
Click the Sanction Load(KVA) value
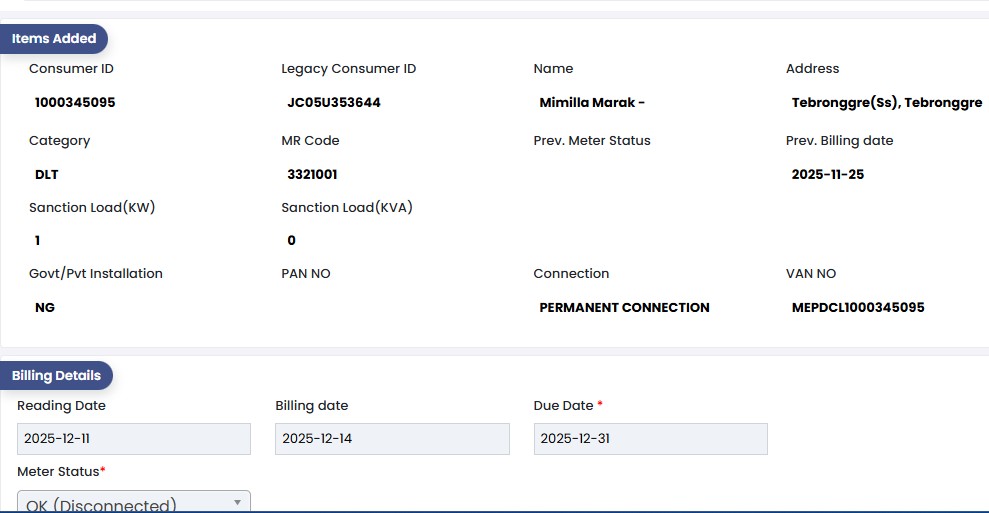pyautogui.click(x=291, y=241)
